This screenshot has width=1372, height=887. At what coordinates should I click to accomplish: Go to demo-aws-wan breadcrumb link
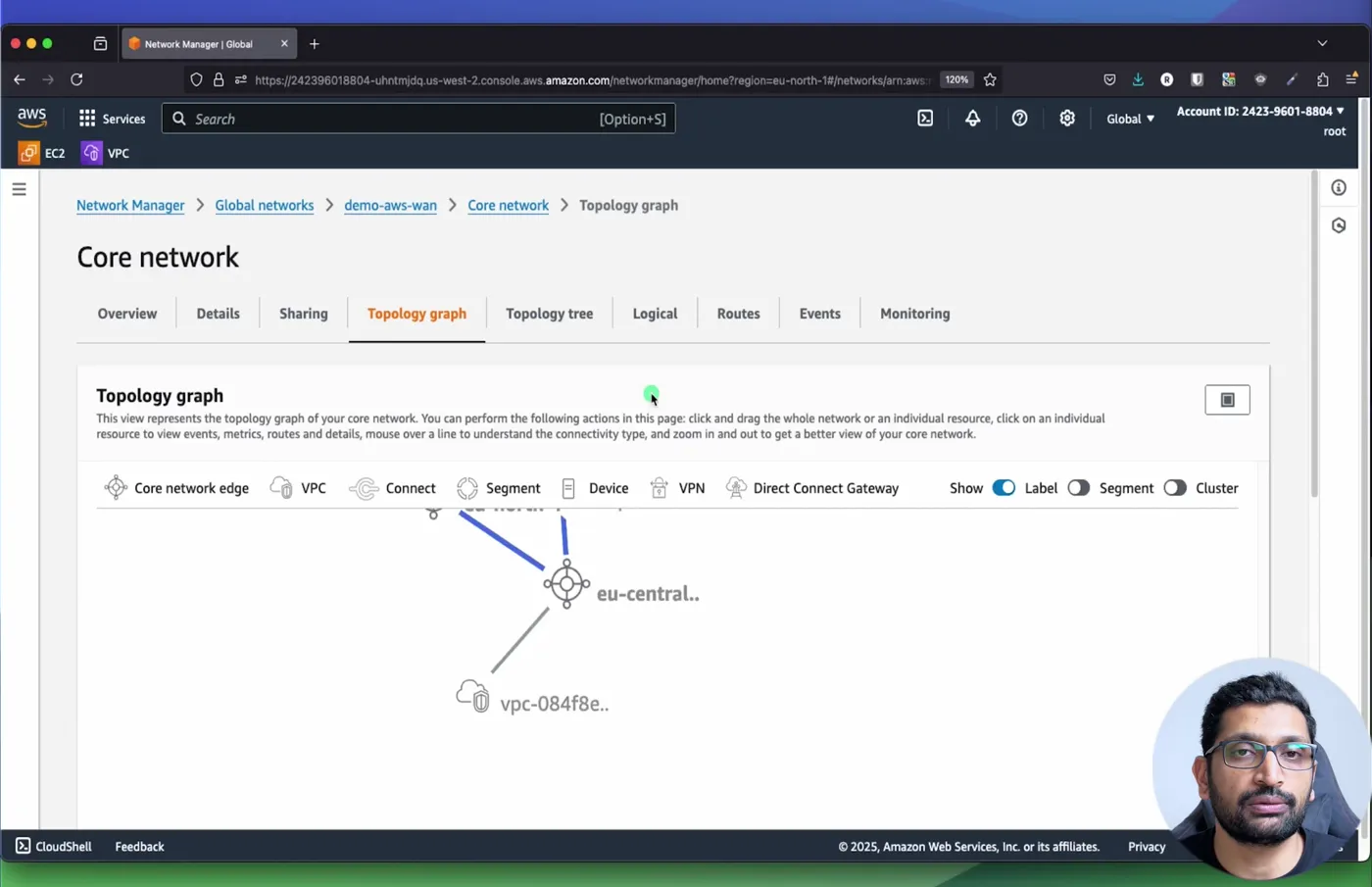click(x=390, y=205)
